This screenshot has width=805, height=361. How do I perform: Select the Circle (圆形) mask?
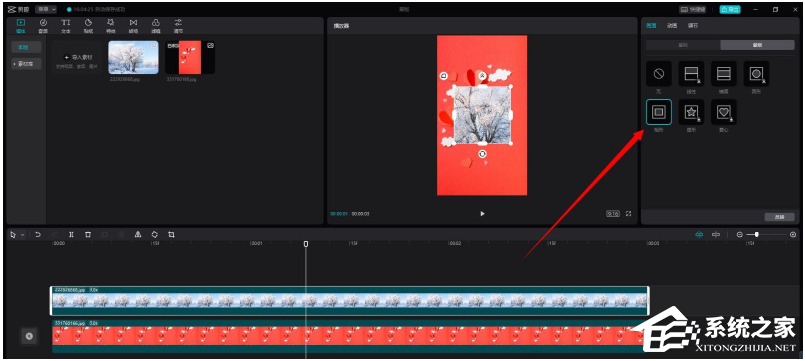pyautogui.click(x=756, y=74)
